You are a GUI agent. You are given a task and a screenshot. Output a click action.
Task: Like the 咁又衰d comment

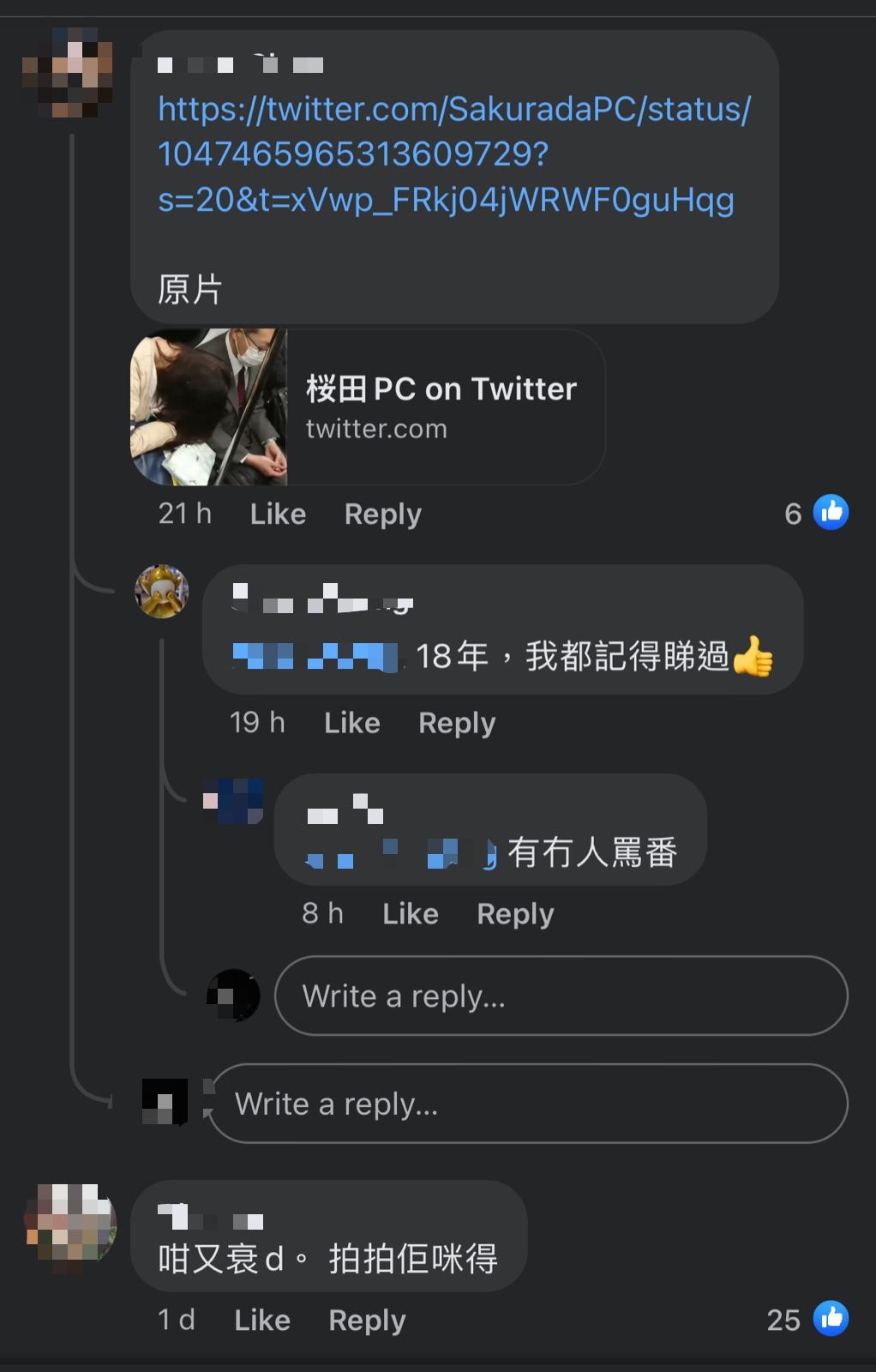pos(262,1320)
